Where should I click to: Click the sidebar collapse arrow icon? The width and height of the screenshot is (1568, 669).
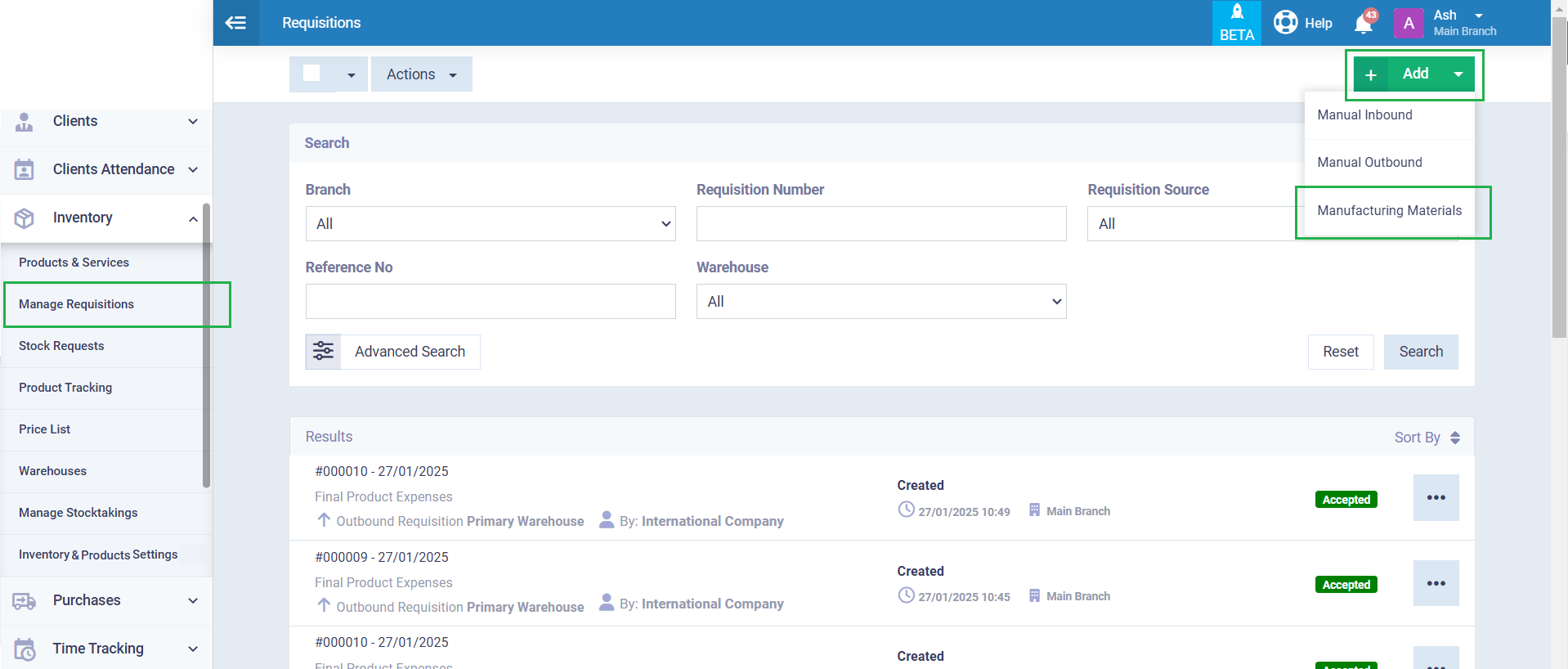pyautogui.click(x=235, y=23)
